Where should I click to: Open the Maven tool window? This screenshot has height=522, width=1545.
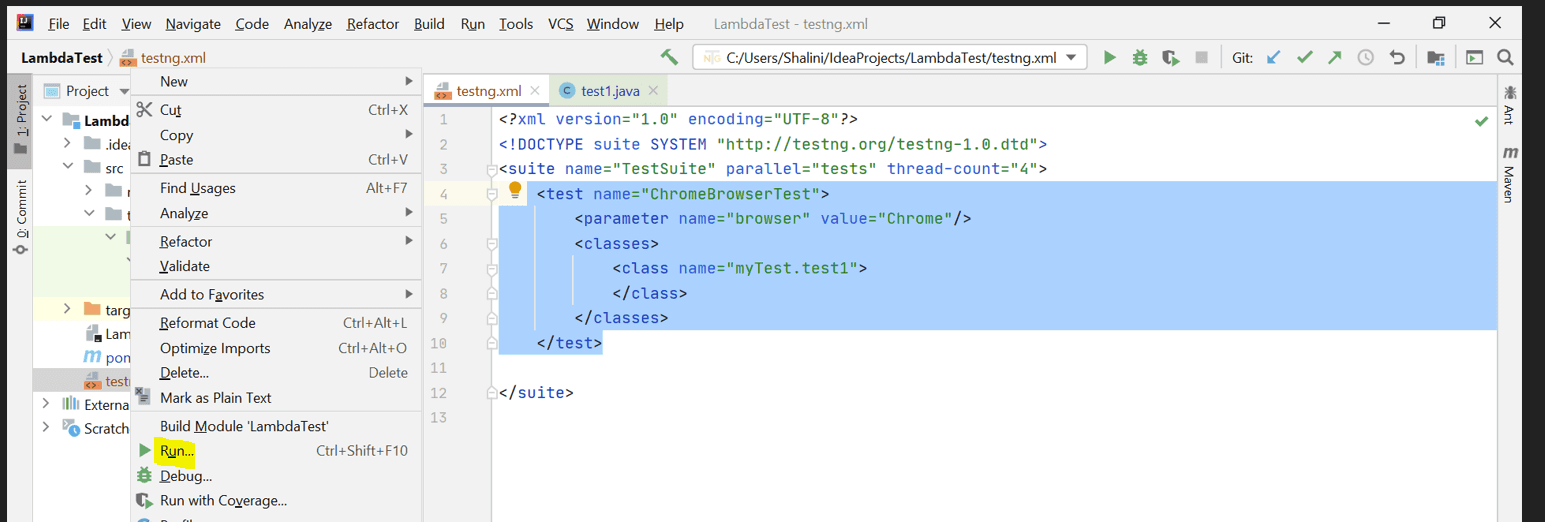tap(1509, 175)
